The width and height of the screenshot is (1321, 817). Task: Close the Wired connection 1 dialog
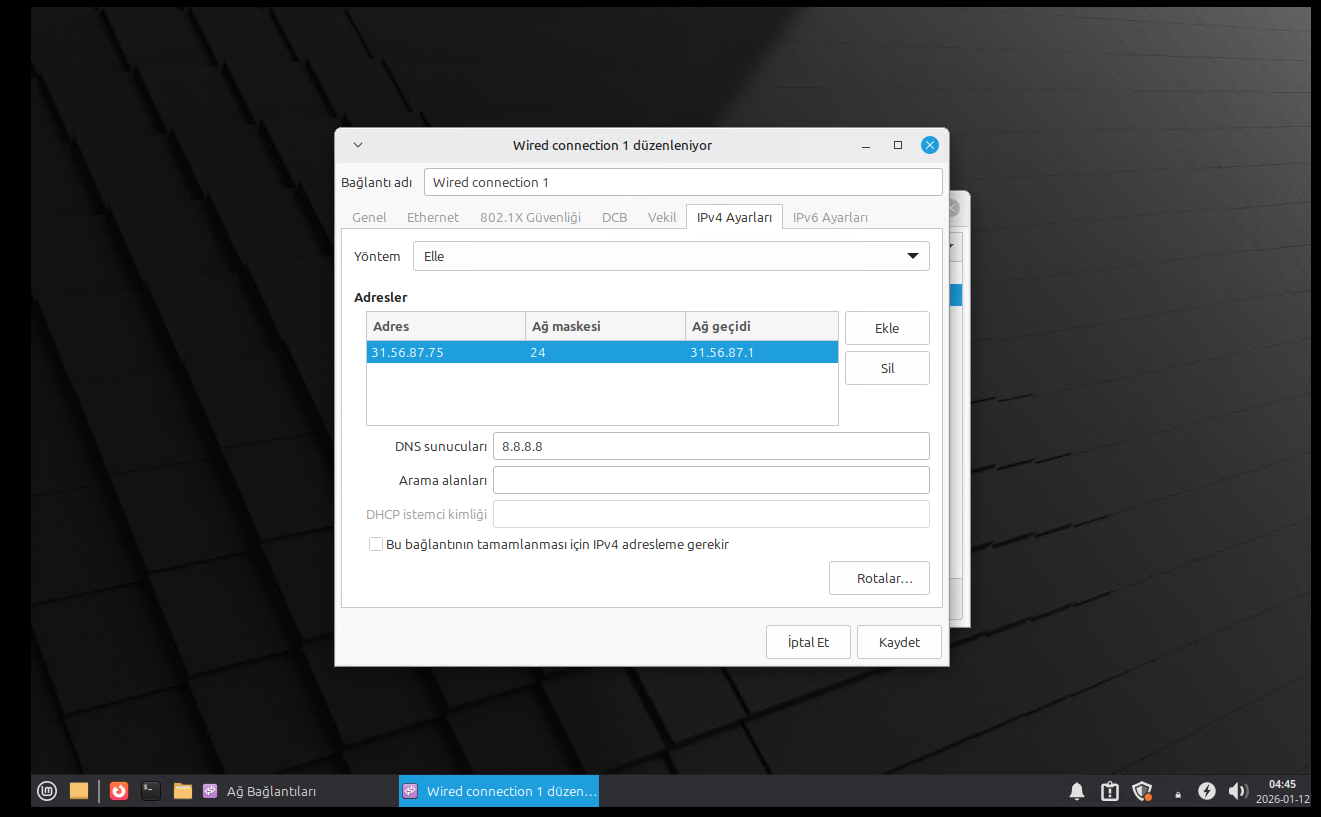[x=930, y=145]
